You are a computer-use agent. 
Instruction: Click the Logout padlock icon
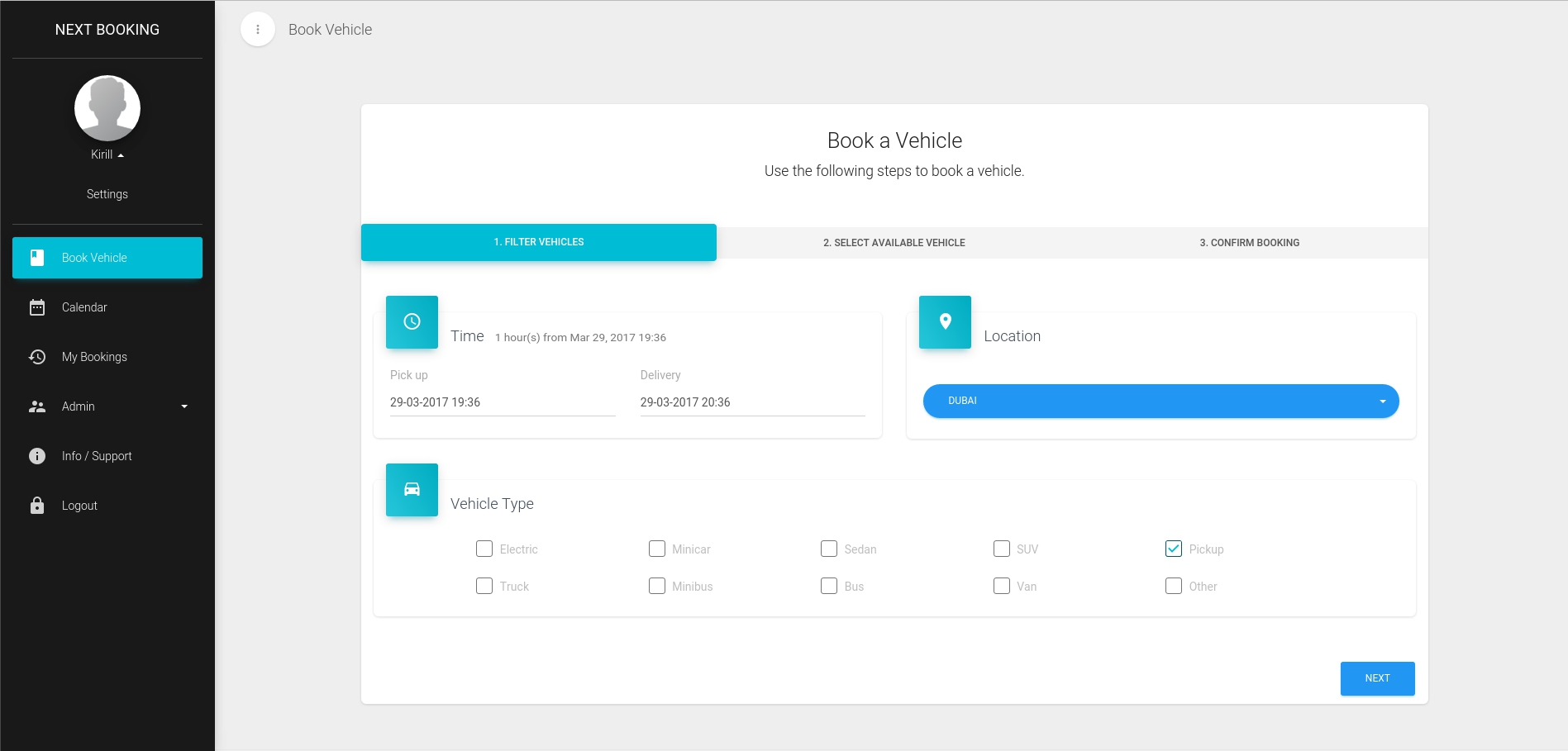click(37, 506)
